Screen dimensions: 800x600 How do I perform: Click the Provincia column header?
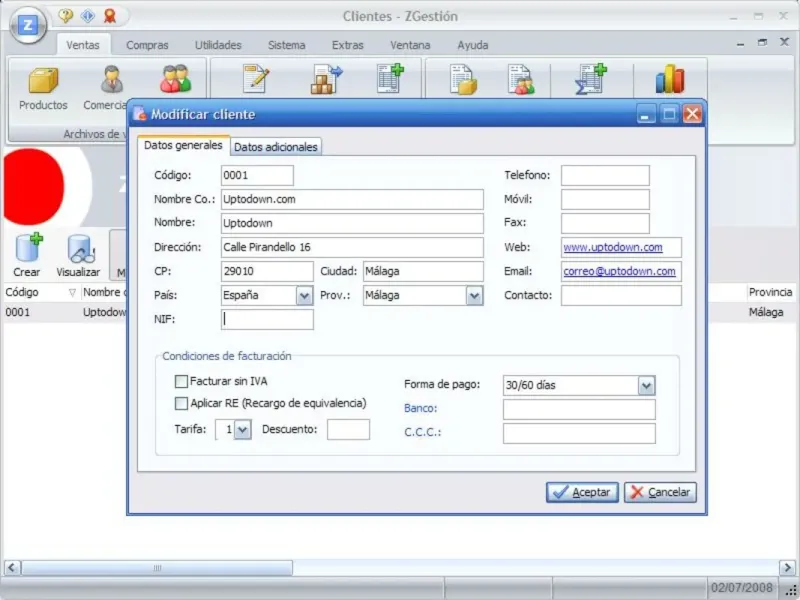click(x=770, y=292)
